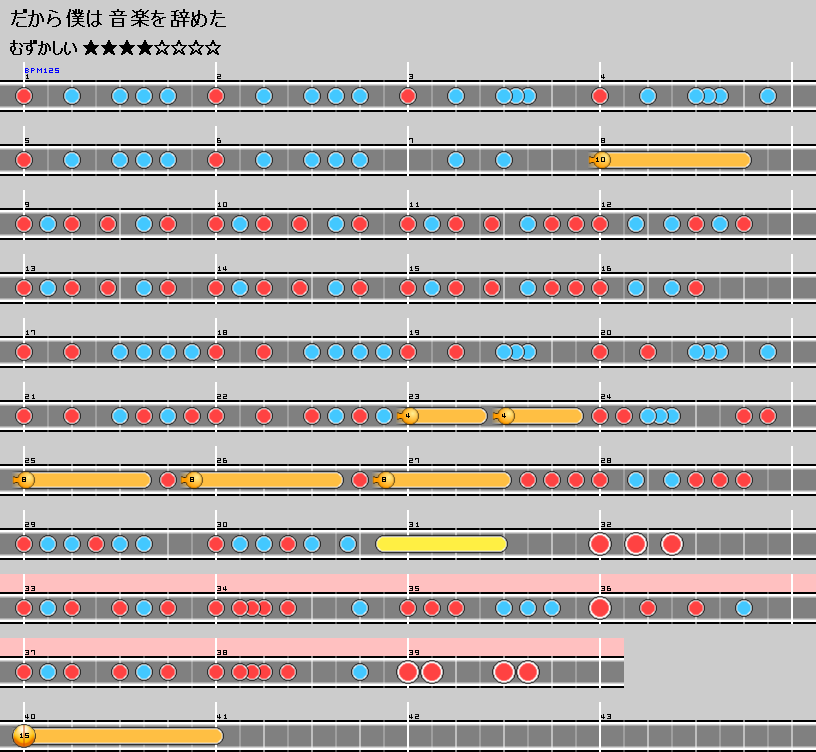816x752 pixels.
Task: Click the song title だから僕は音楽を辞めた
Action: coord(118,19)
